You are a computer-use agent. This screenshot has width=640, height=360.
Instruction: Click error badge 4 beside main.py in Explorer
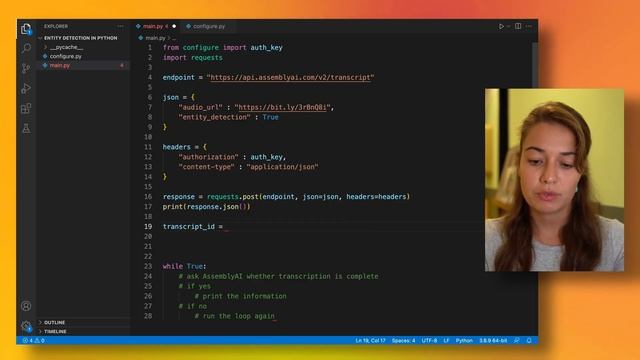[122, 65]
